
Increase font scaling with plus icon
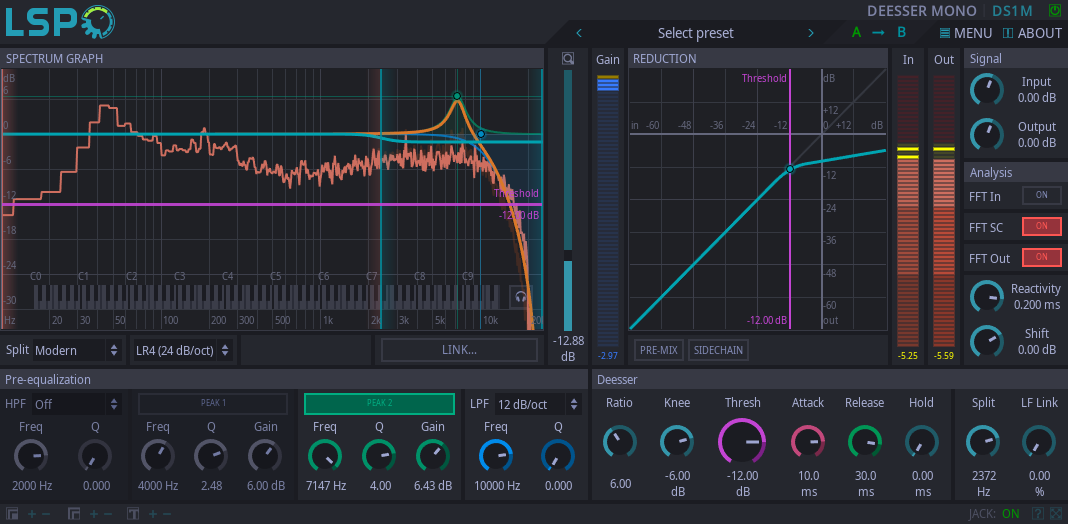(x=151, y=514)
